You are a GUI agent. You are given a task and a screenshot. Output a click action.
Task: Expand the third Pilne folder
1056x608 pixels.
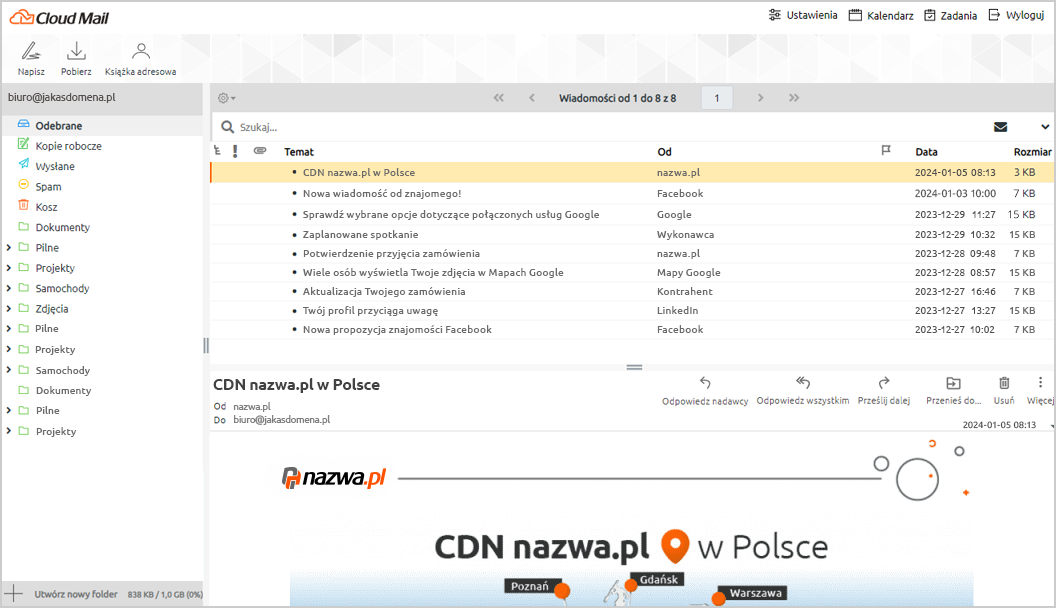pyautogui.click(x=9, y=410)
